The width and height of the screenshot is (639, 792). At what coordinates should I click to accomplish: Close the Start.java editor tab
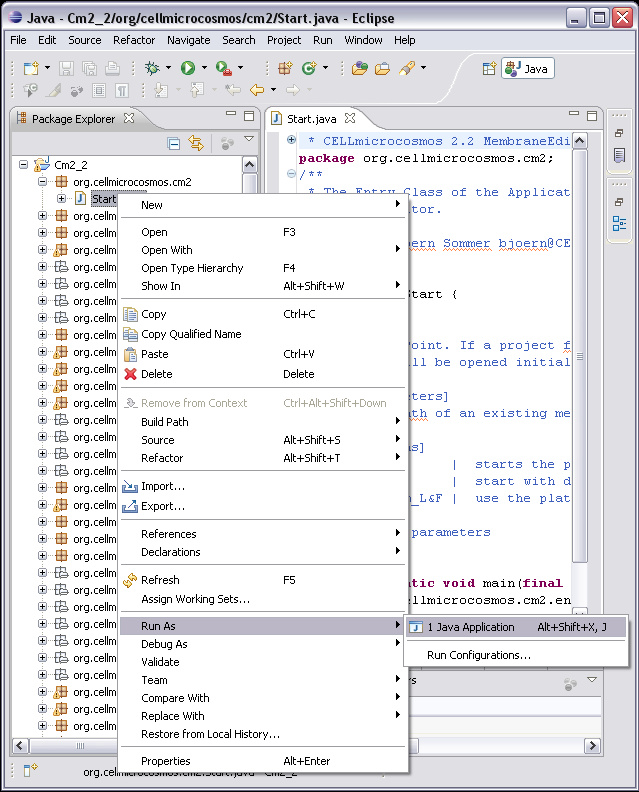pos(350,119)
